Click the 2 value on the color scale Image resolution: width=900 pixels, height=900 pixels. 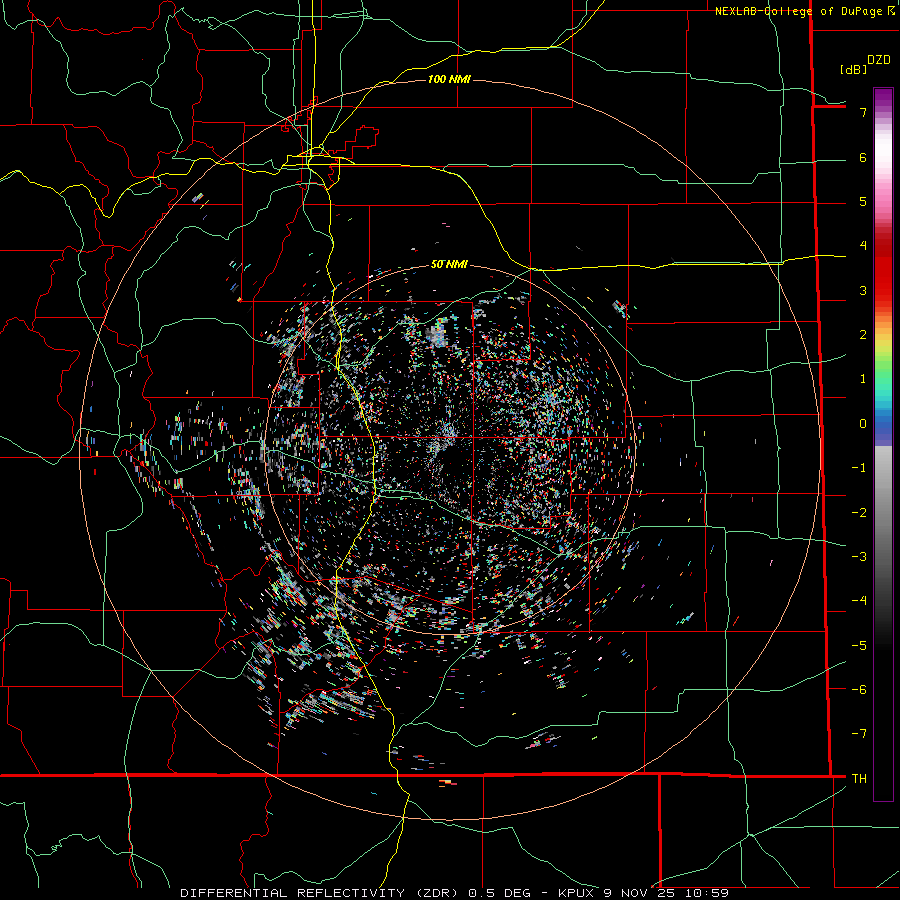[x=863, y=334]
